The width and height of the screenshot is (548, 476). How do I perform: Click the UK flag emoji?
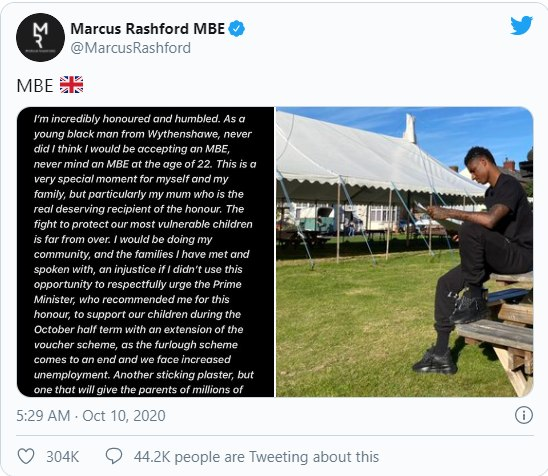point(71,85)
